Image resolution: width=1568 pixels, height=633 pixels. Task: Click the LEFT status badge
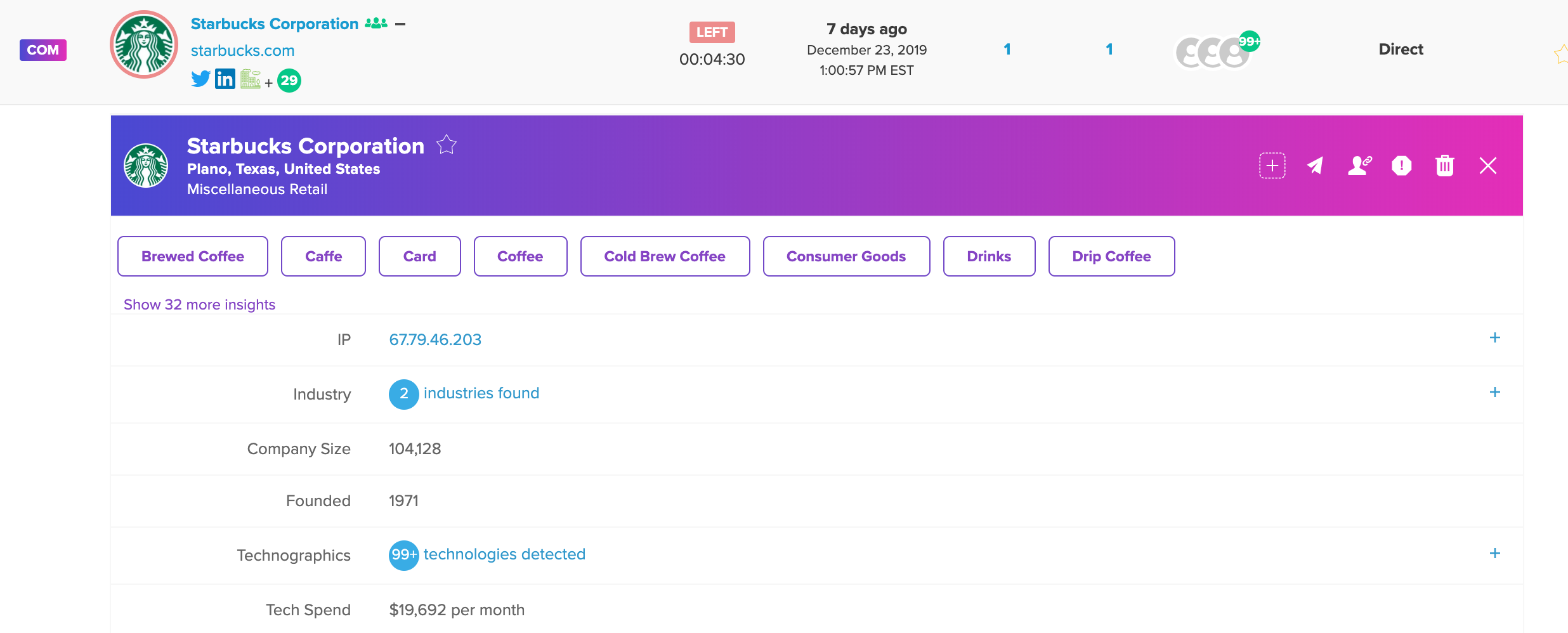712,32
